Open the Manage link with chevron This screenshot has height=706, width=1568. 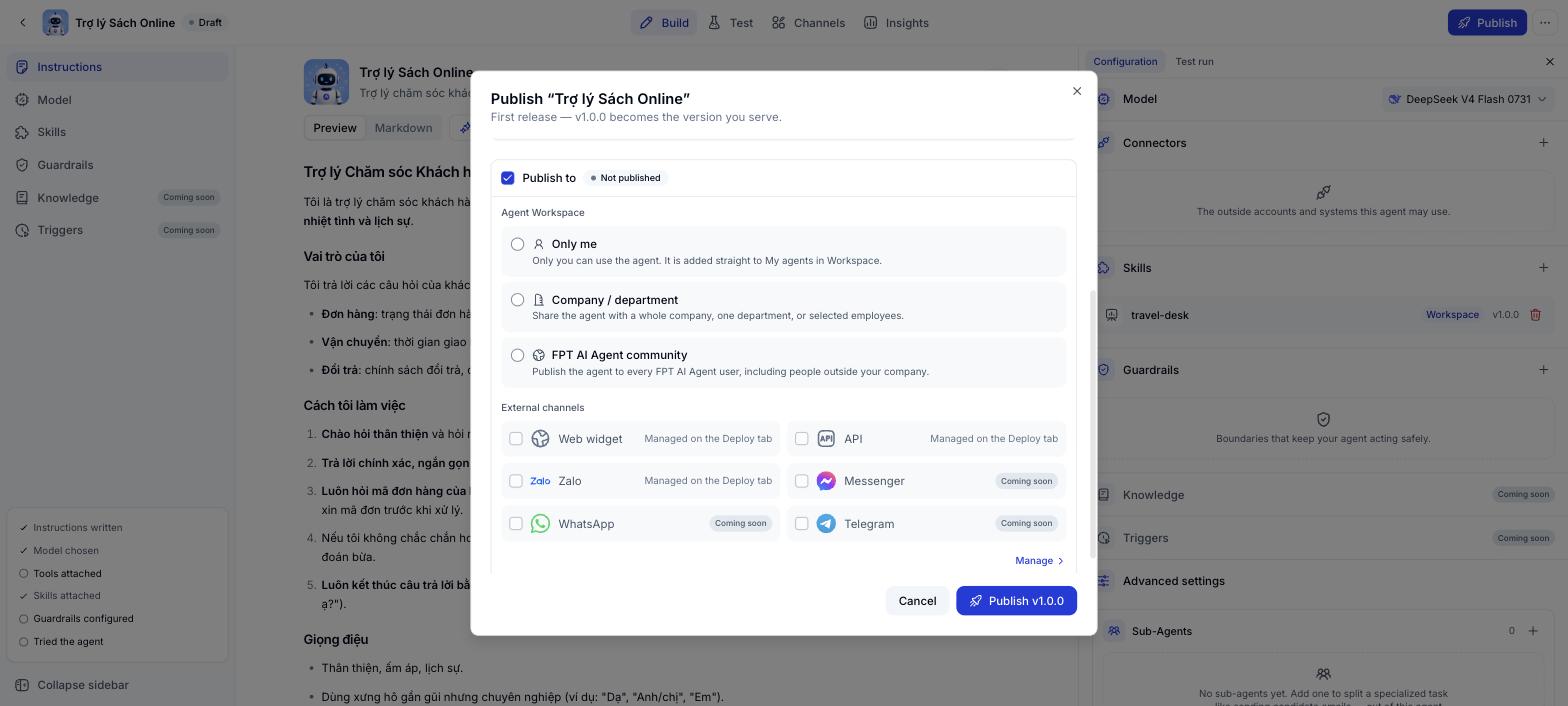1040,561
